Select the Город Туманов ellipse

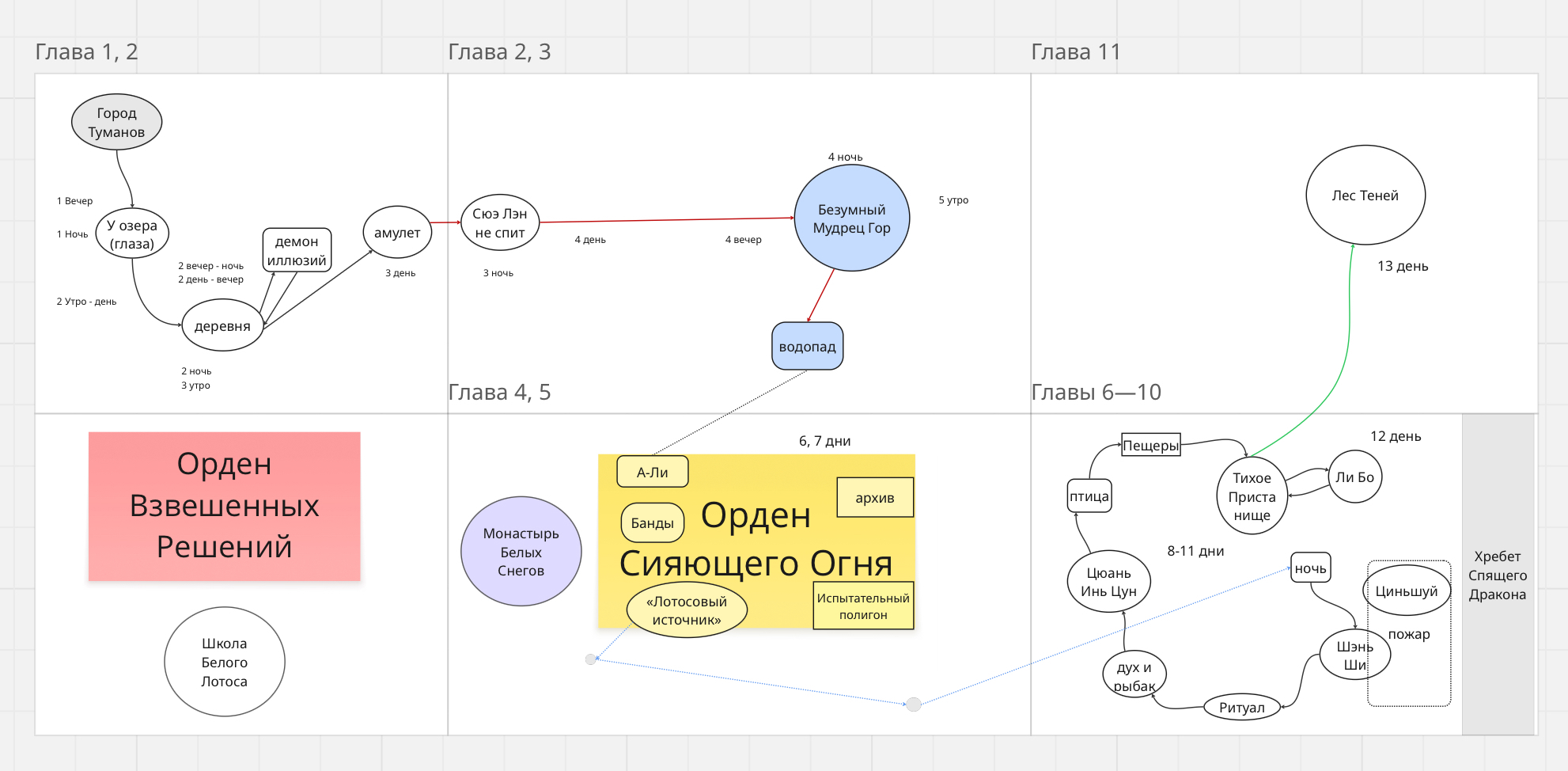pyautogui.click(x=117, y=123)
